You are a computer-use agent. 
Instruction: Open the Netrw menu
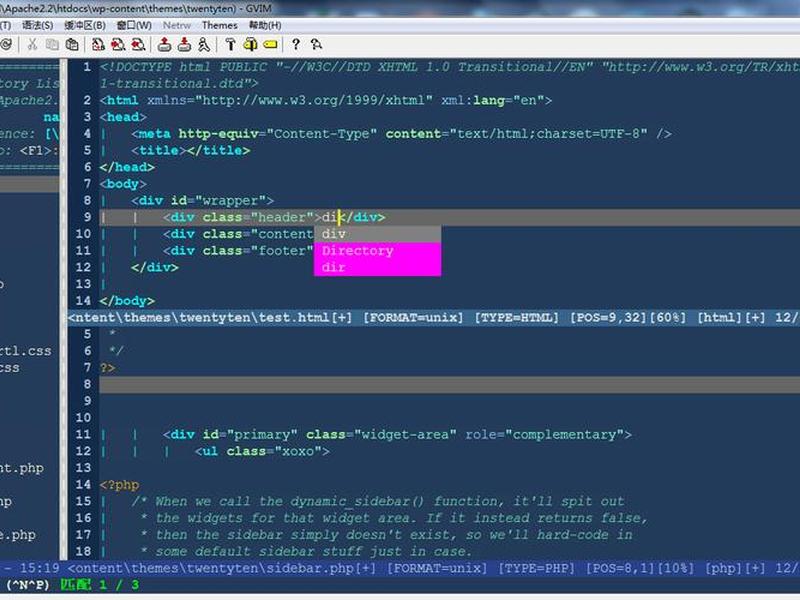pos(177,25)
